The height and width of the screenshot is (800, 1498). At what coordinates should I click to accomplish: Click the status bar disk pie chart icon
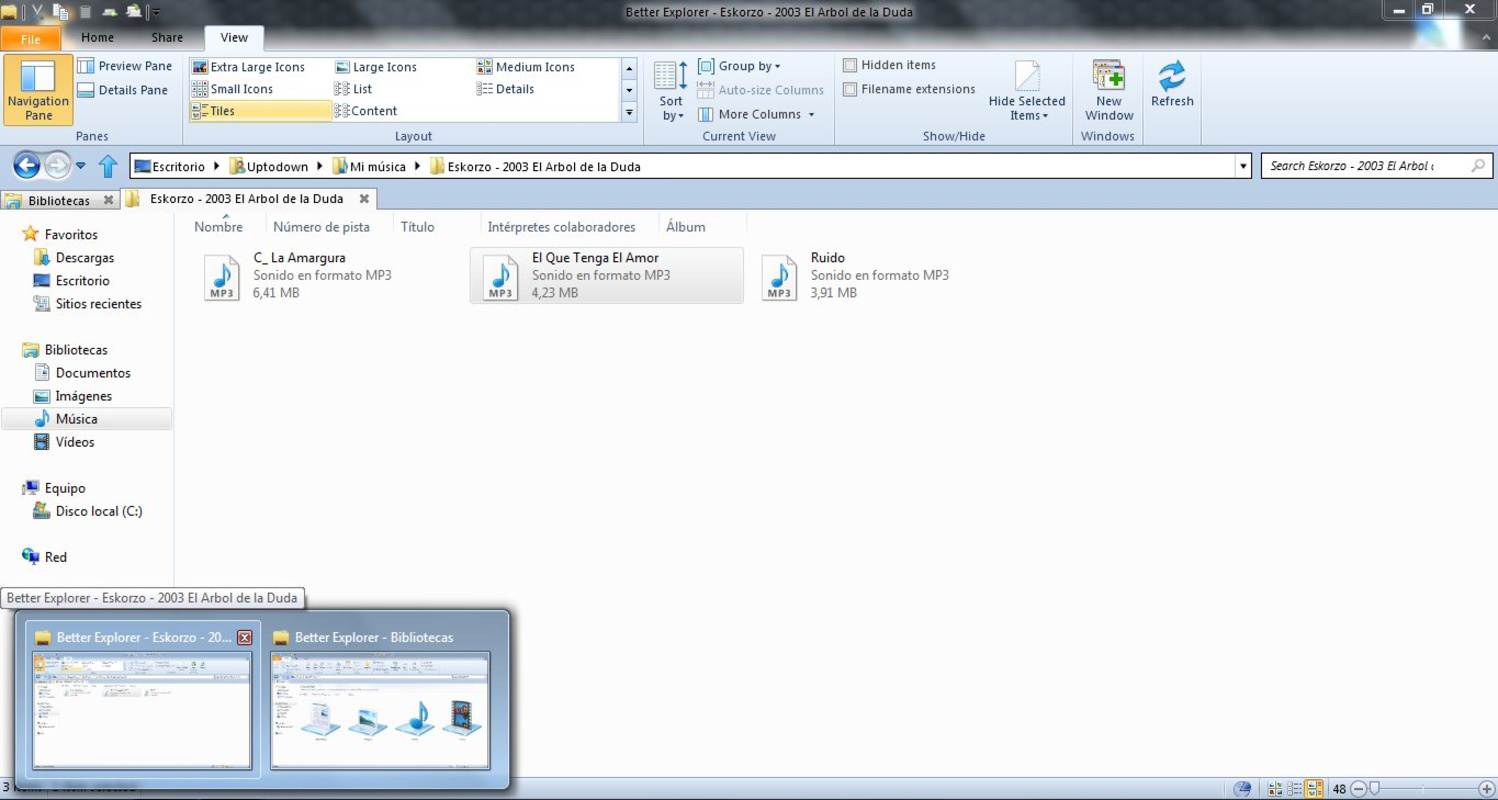(1242, 789)
